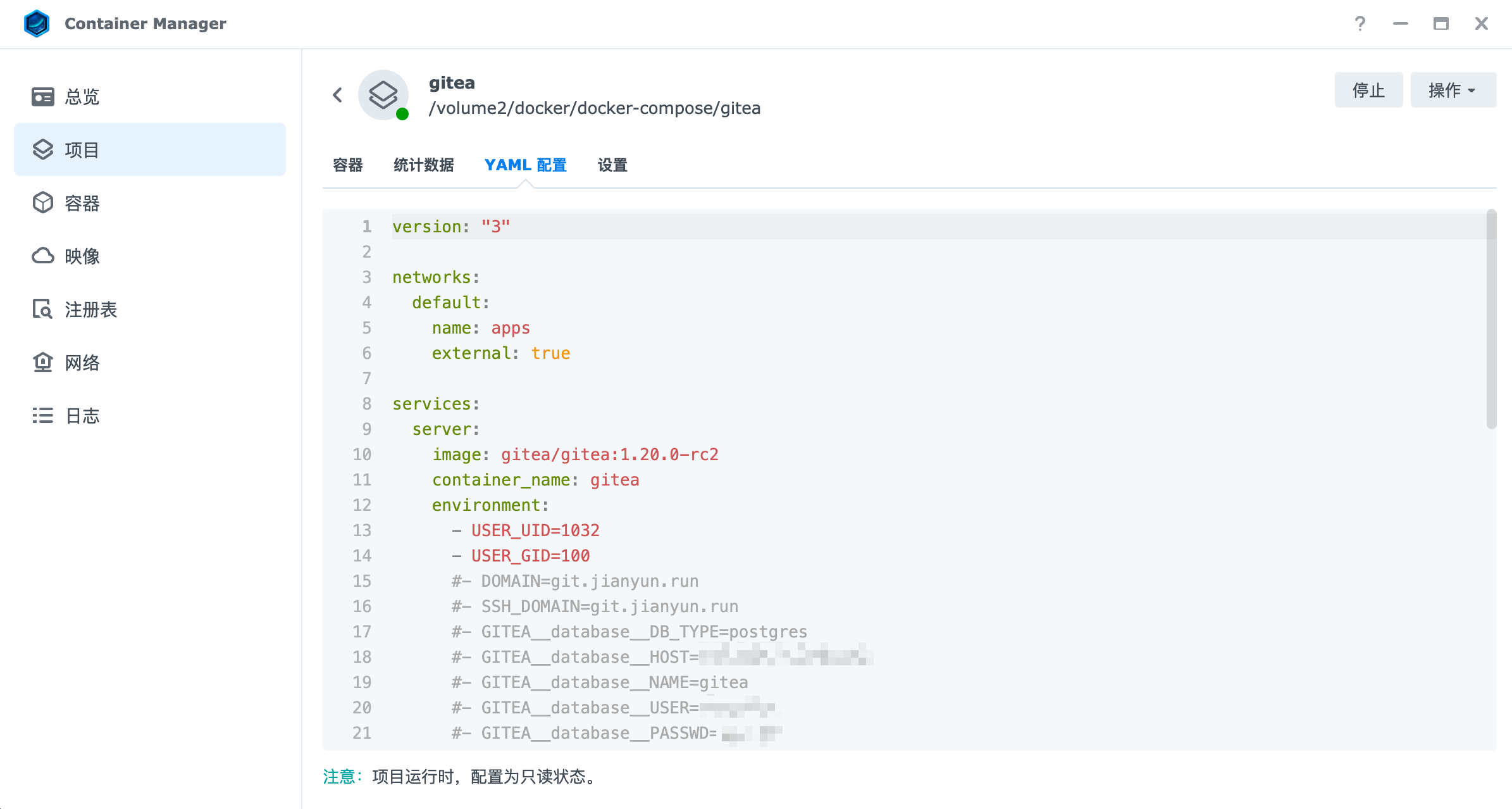Click the GITEA__database__HOST comment line
Image resolution: width=1512 pixels, height=809 pixels.
pos(662,657)
